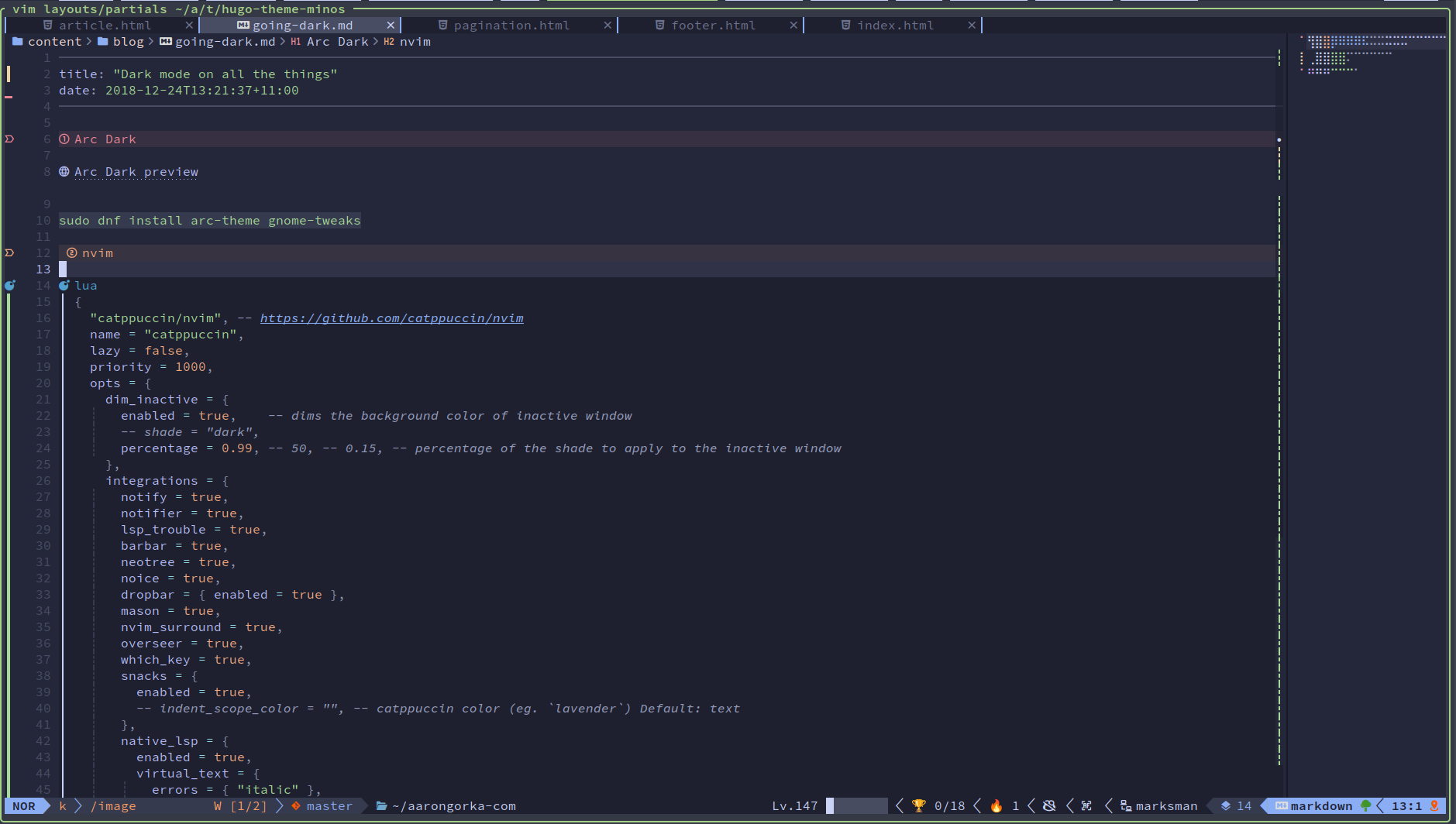This screenshot has width=1456, height=824.
Task: Click the markdown icon on the going-dark.md tab
Action: (x=244, y=25)
